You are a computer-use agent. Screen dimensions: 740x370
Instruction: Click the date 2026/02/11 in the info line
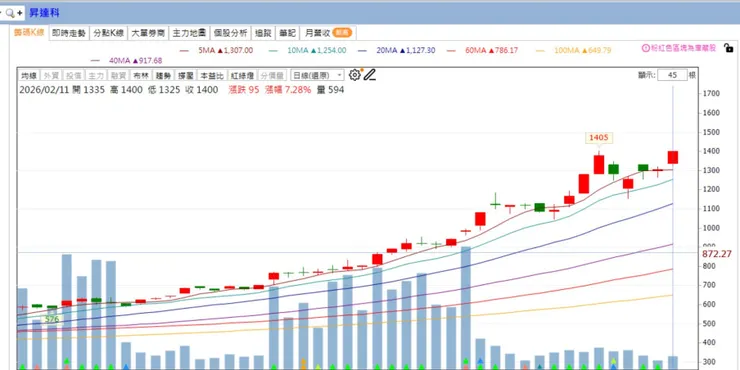44,90
